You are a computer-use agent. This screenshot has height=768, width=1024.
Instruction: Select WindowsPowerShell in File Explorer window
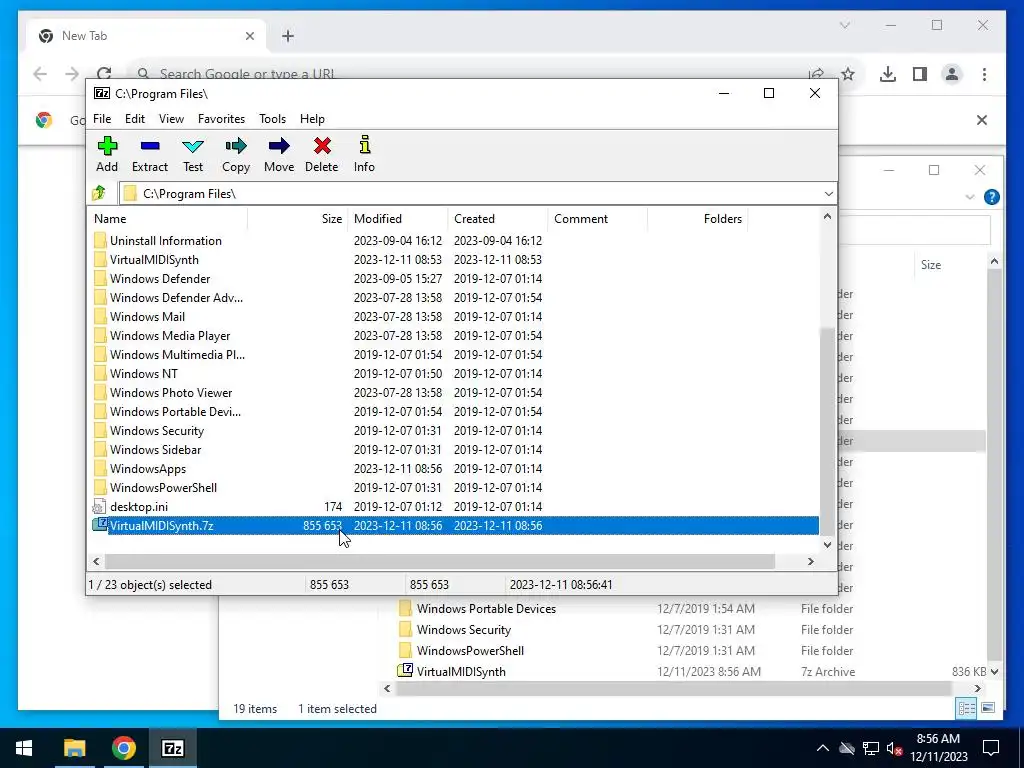click(470, 650)
